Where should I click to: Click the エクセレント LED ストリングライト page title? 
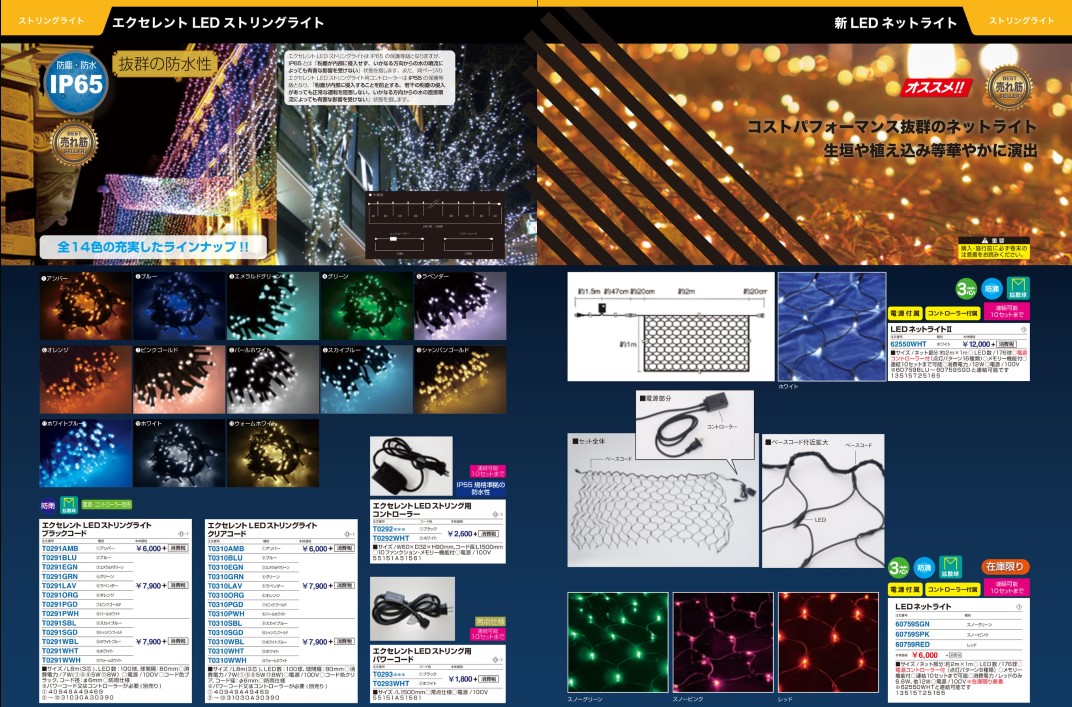(217, 23)
